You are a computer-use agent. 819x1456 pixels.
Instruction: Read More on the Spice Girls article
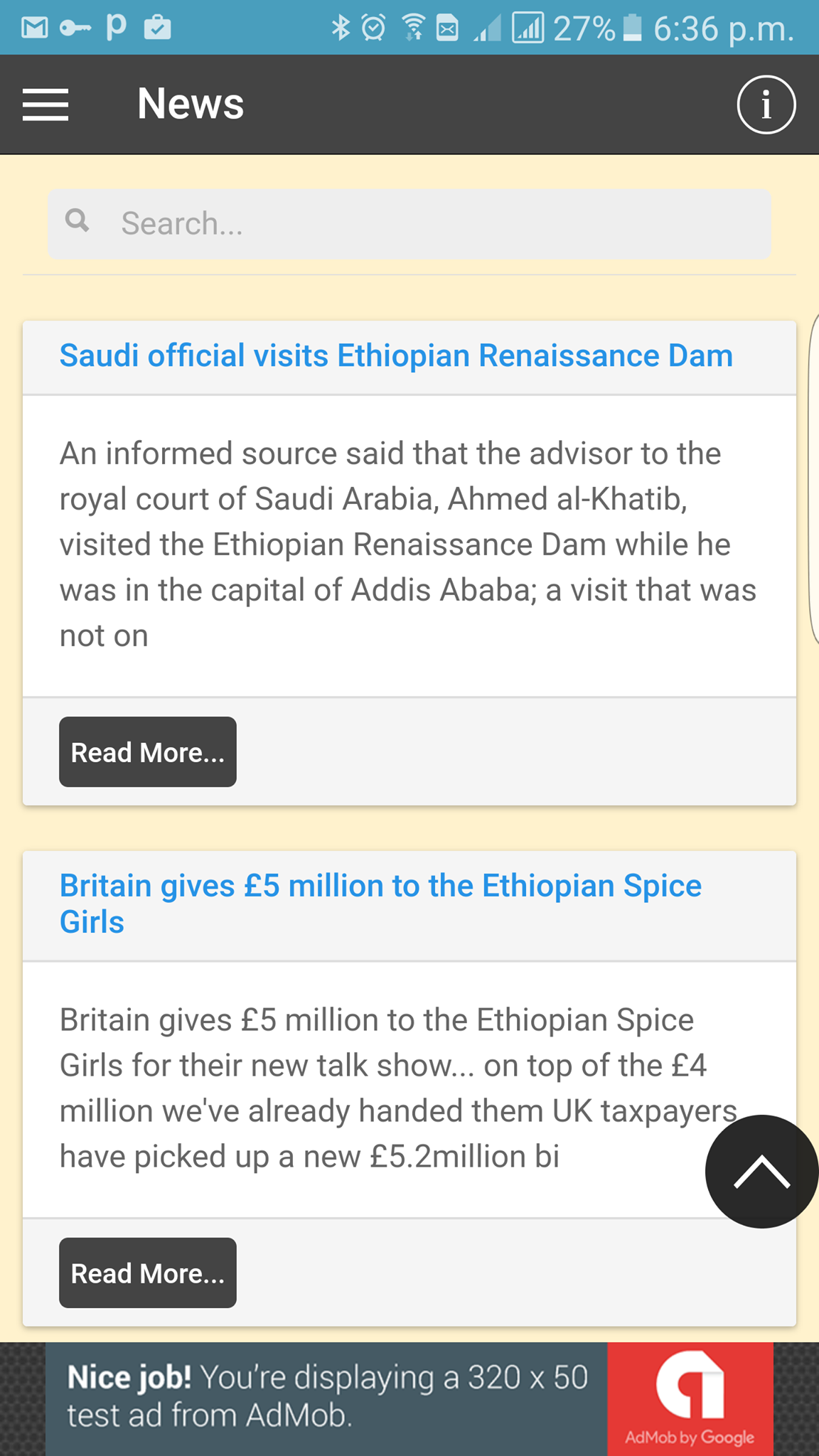click(x=148, y=1273)
